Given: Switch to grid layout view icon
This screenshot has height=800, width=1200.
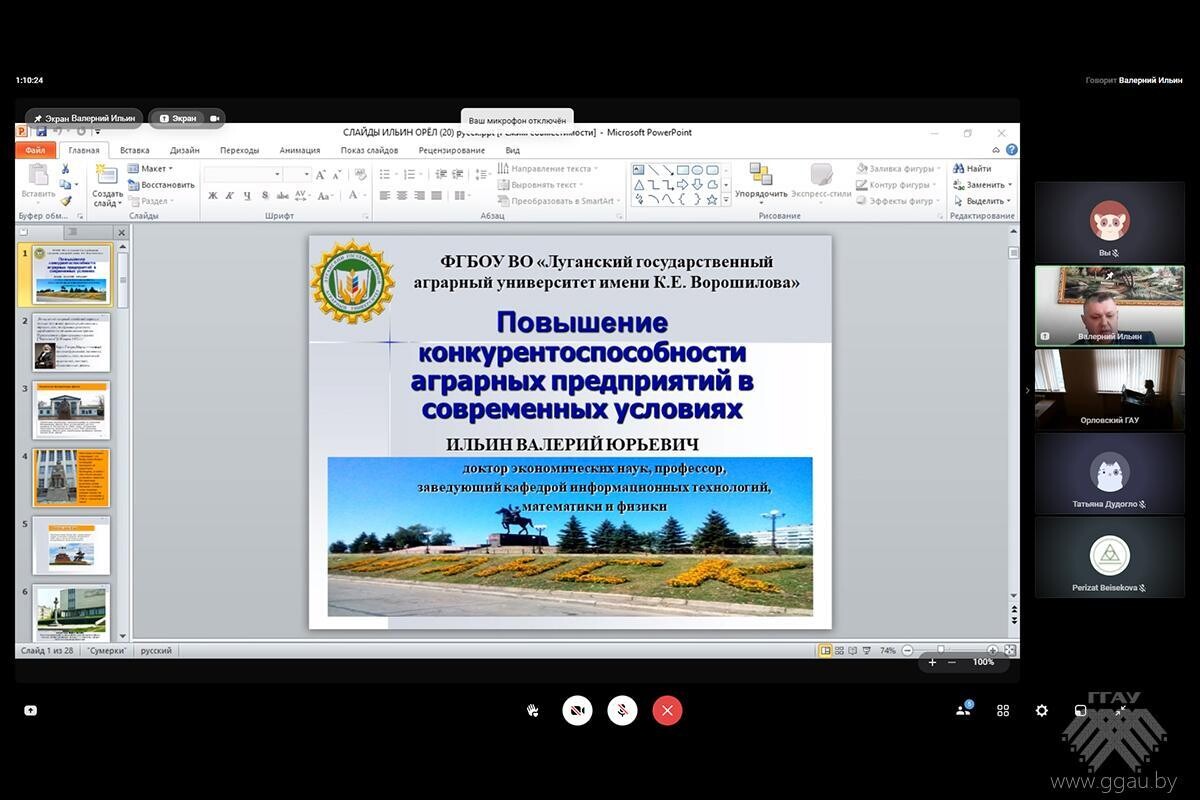Looking at the screenshot, I should click(1003, 710).
